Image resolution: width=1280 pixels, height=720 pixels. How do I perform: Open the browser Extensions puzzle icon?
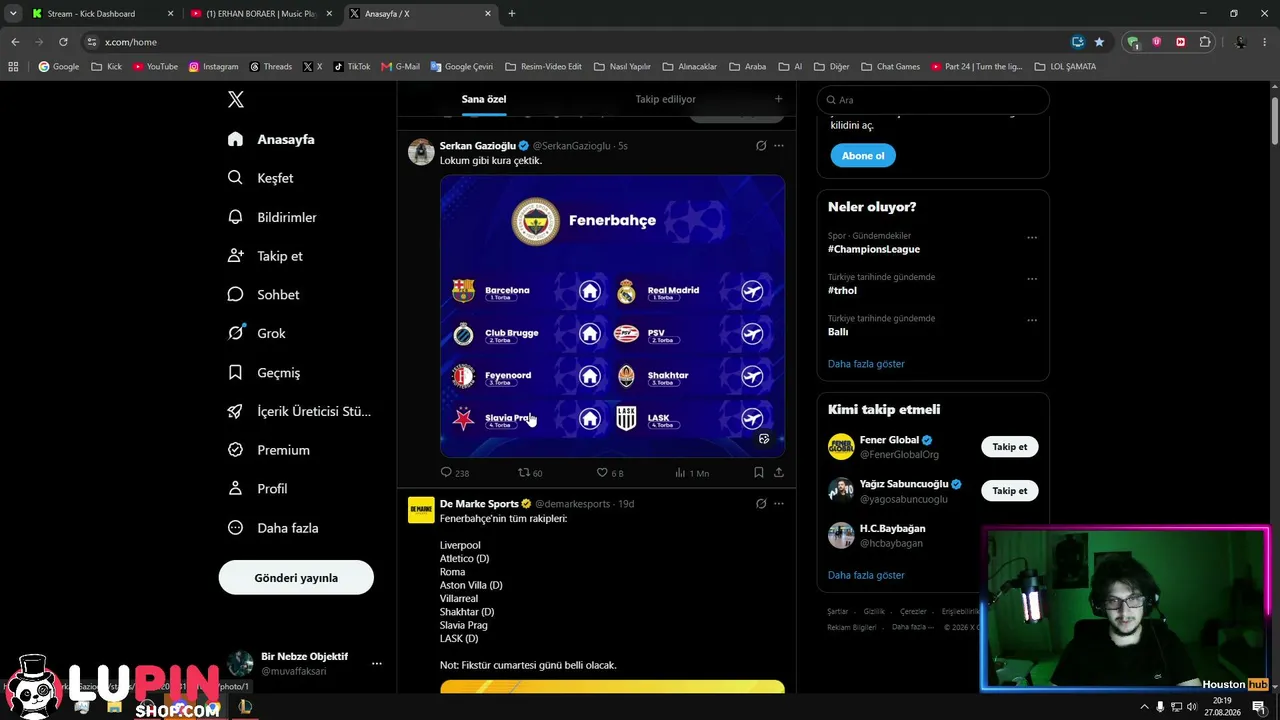point(1205,42)
